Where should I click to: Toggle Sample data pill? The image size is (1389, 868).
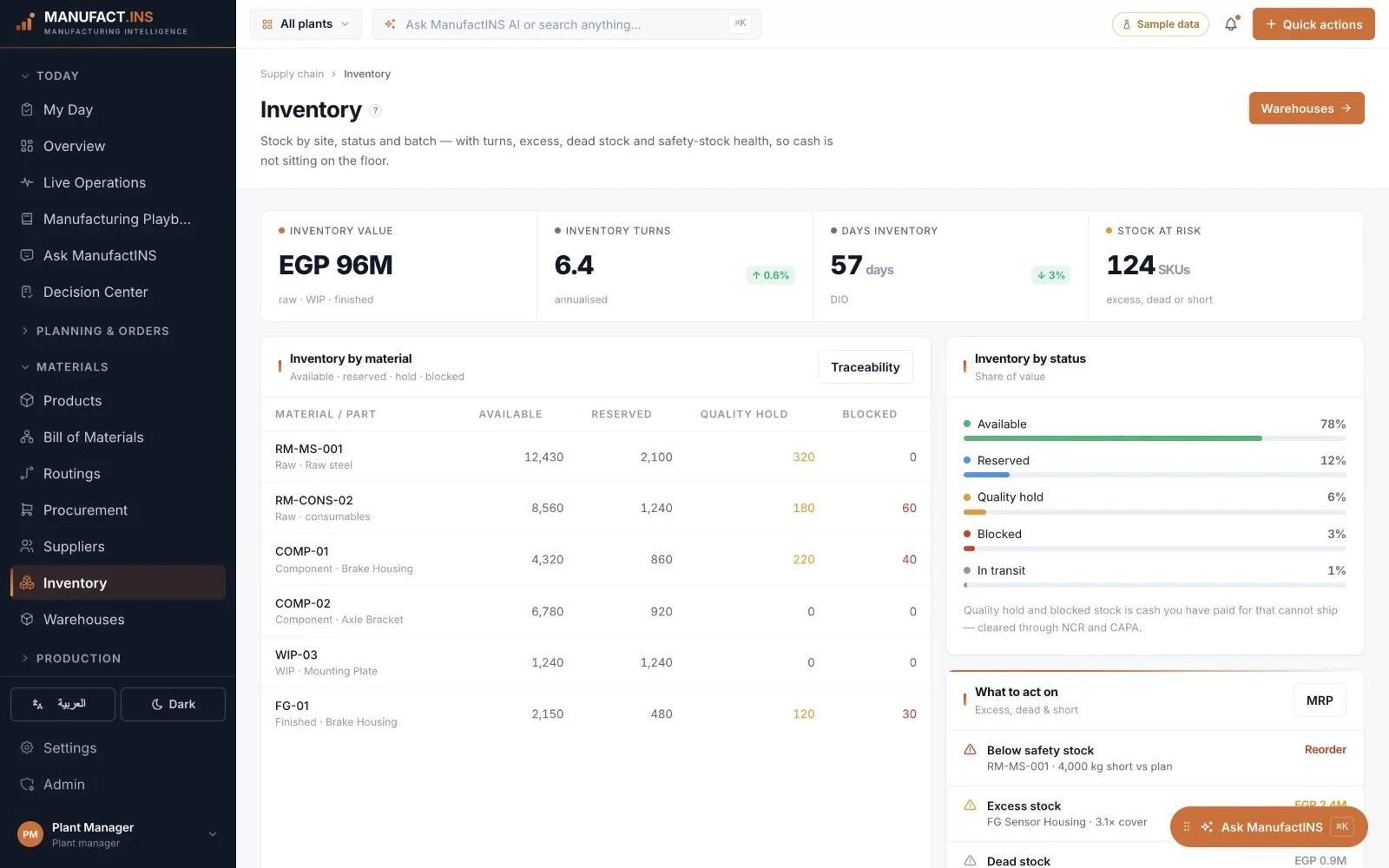(1161, 24)
